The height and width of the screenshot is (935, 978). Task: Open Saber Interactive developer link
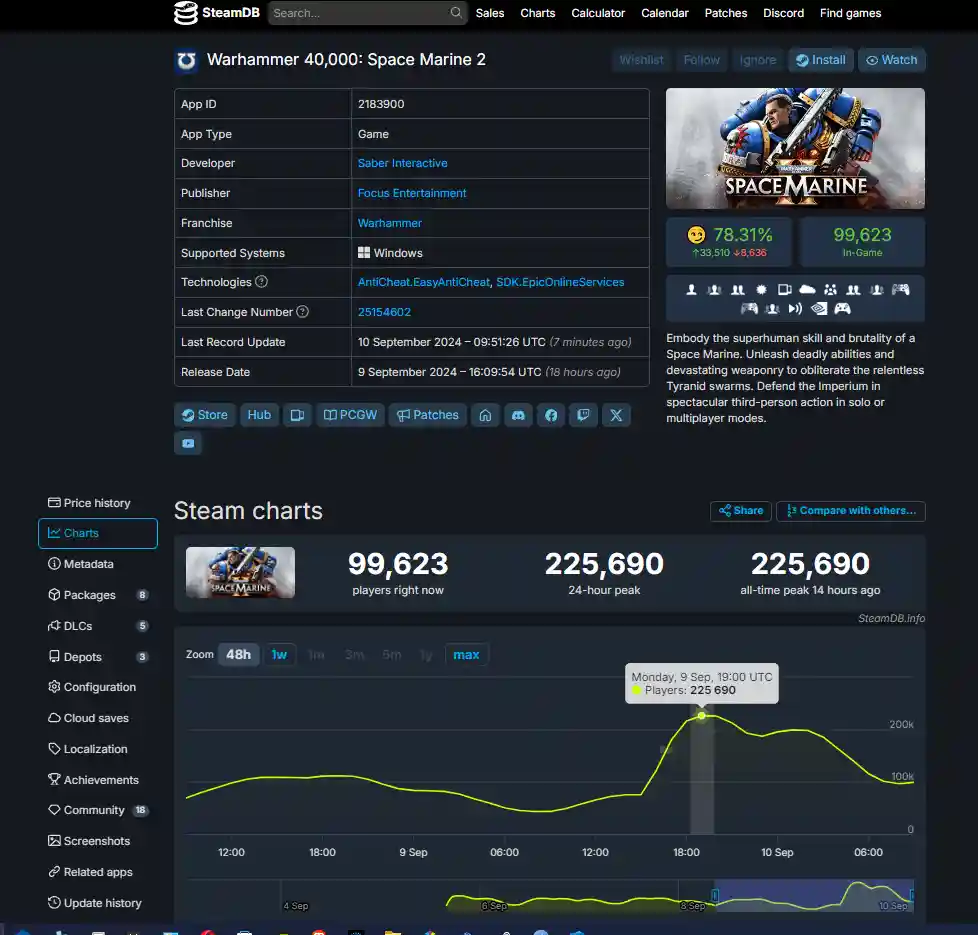(x=402, y=163)
